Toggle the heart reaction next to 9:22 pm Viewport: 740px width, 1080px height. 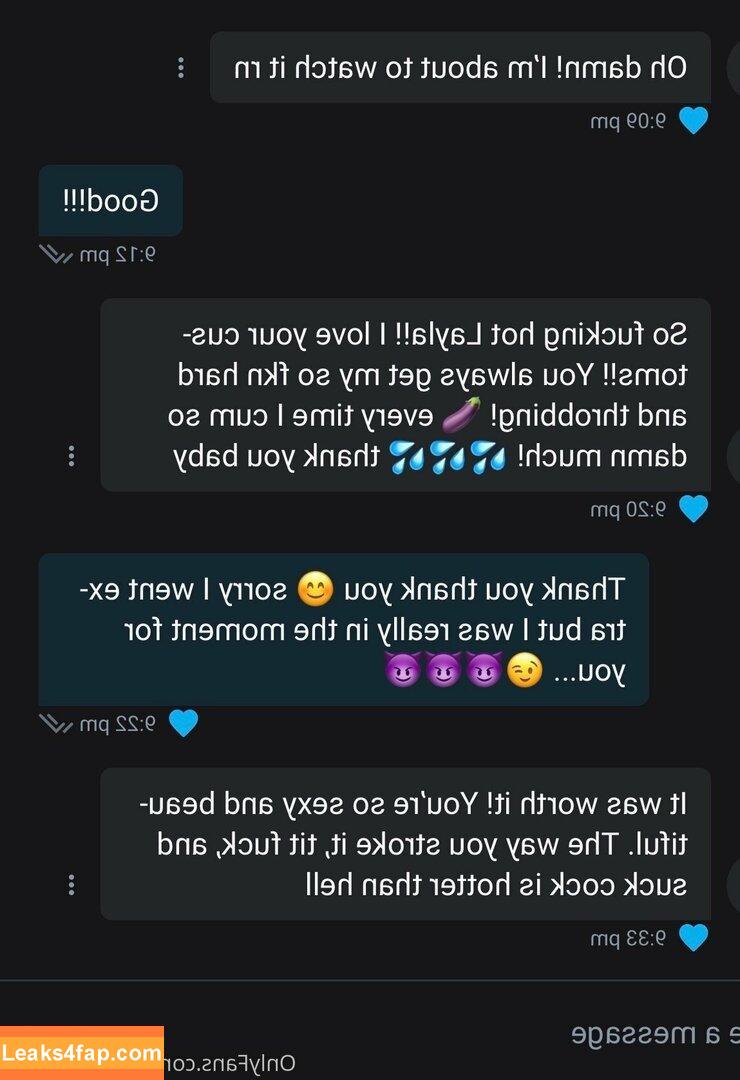pyautogui.click(x=183, y=723)
